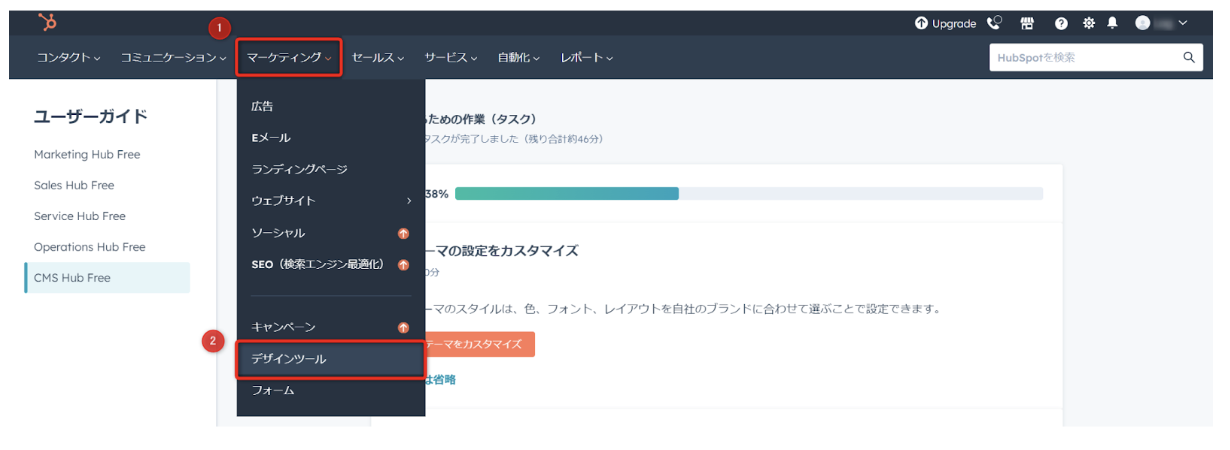Open the help question mark icon

(1061, 23)
